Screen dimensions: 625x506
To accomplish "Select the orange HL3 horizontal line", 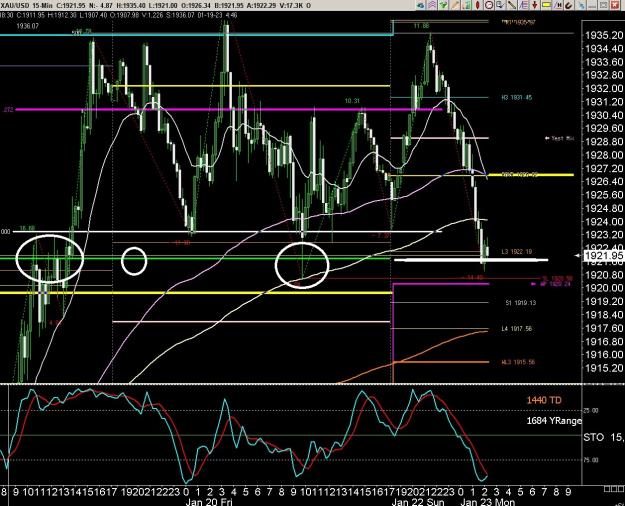I will [441, 362].
